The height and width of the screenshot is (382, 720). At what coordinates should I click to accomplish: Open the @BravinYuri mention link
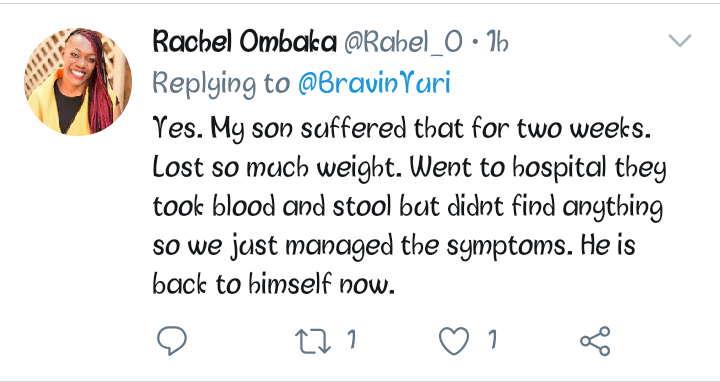tap(374, 84)
